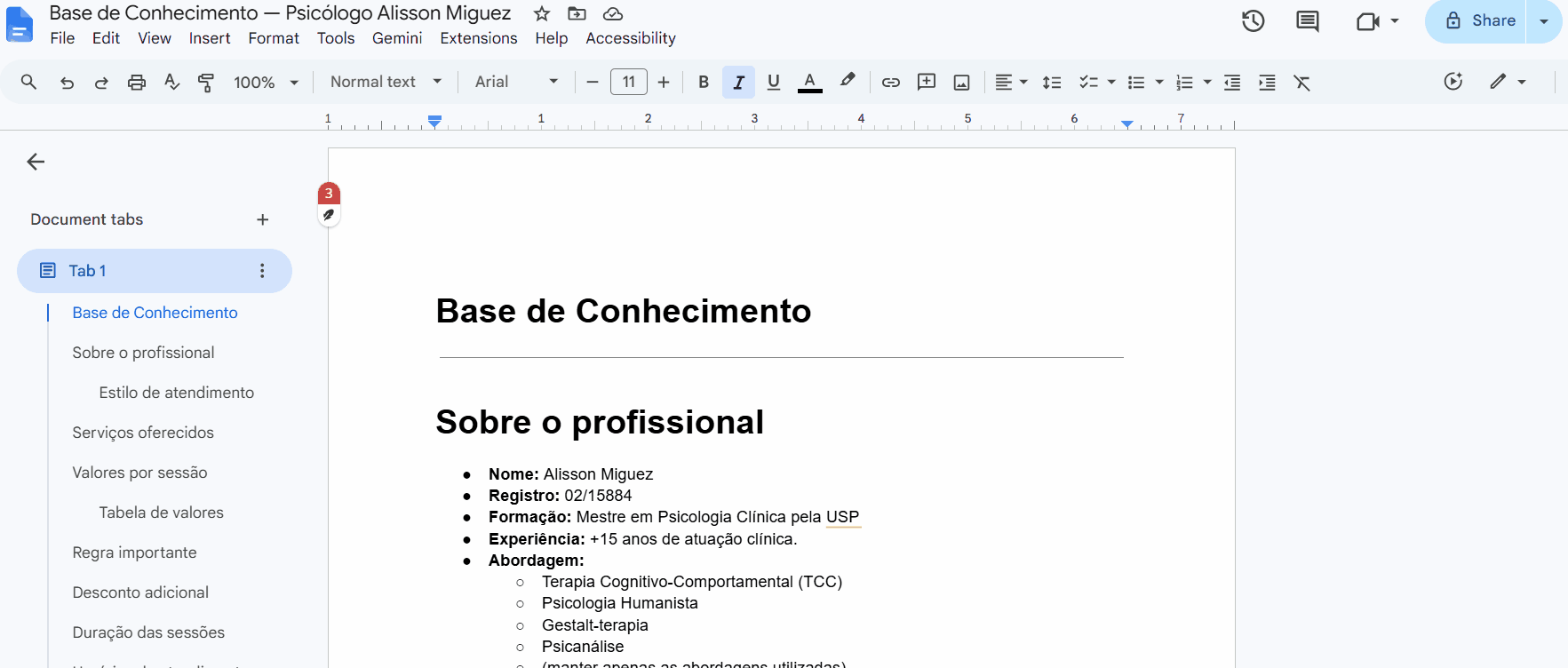The width and height of the screenshot is (1568, 668).
Task: Open the text color picker
Action: pos(809,82)
